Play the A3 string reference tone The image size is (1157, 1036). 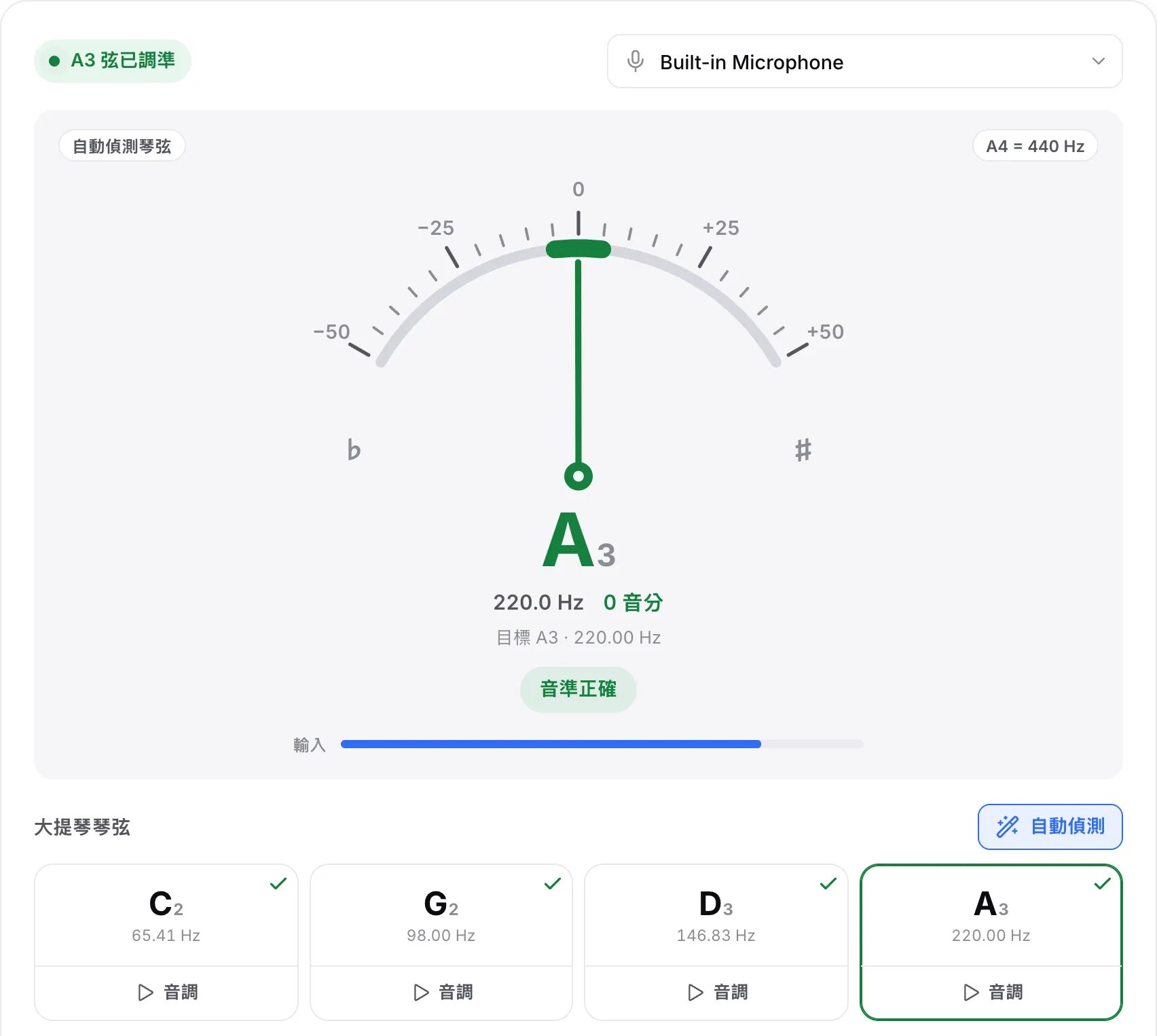(x=991, y=993)
